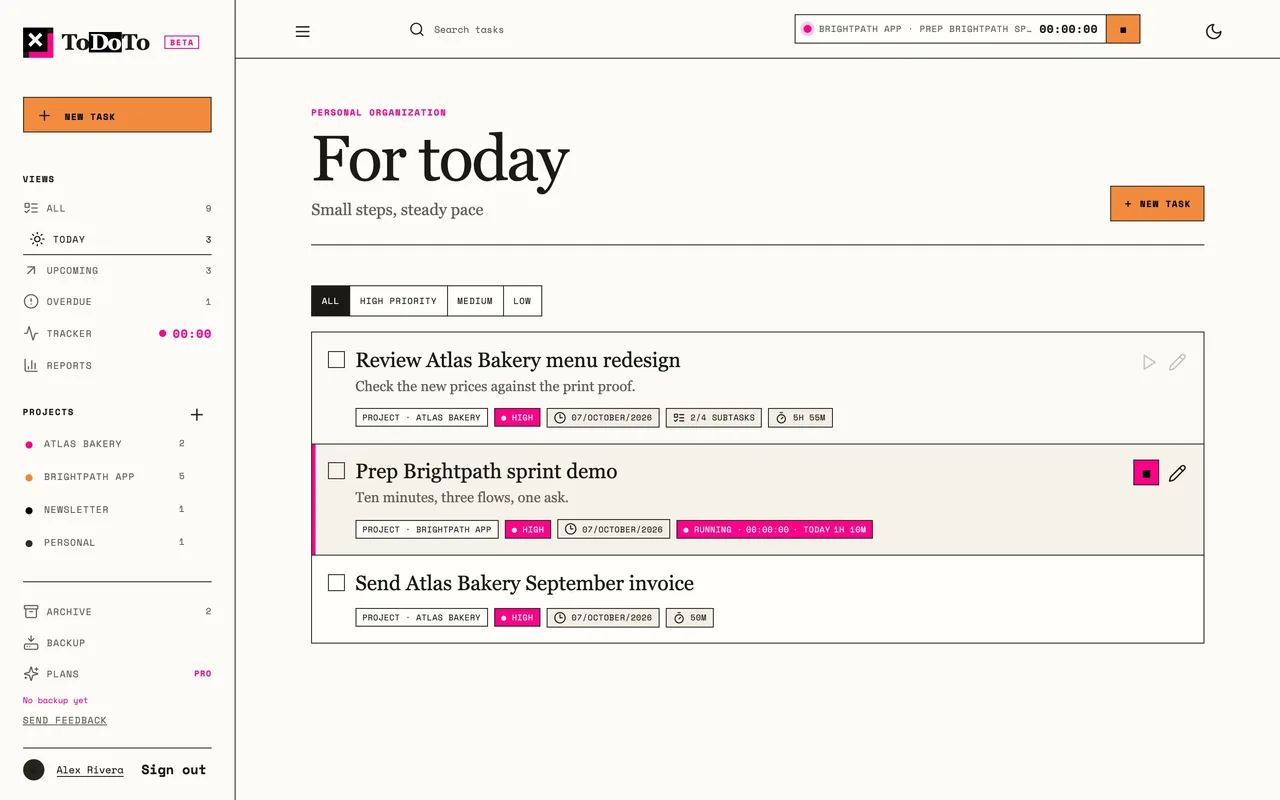The image size is (1280, 800).
Task: Mark Prep Brightpath sprint demo complete
Action: [x=337, y=470]
